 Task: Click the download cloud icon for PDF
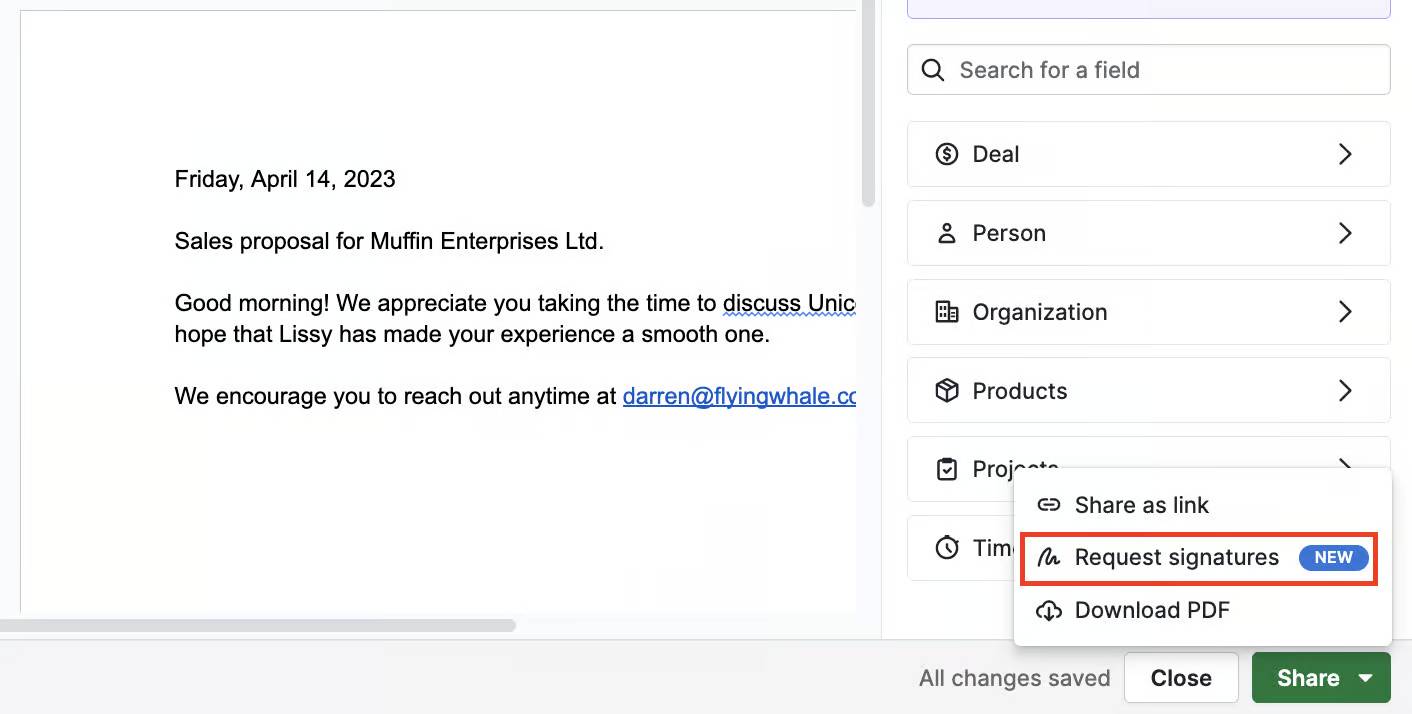pyautogui.click(x=1049, y=610)
